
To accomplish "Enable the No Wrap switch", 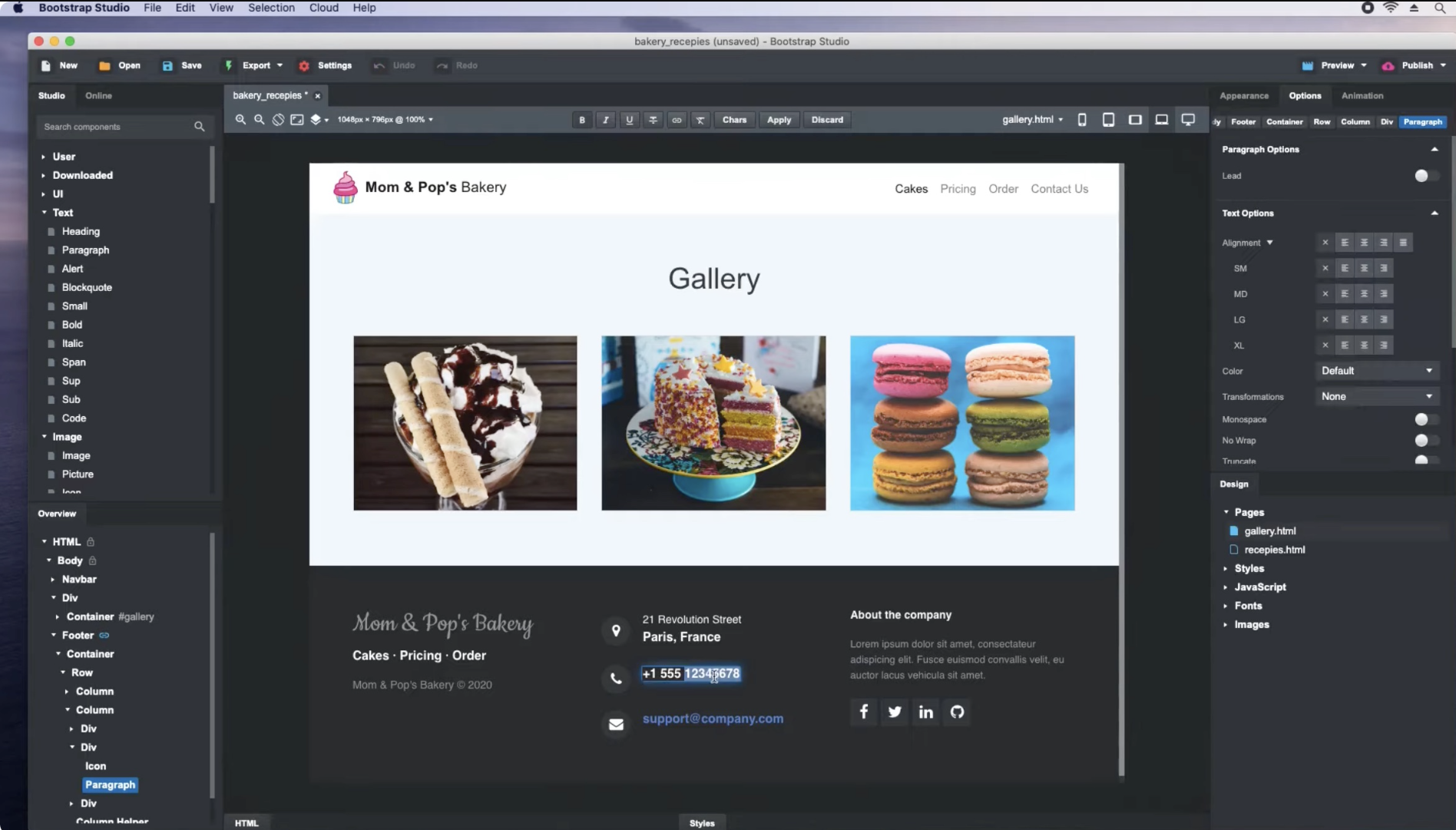I will click(1425, 441).
